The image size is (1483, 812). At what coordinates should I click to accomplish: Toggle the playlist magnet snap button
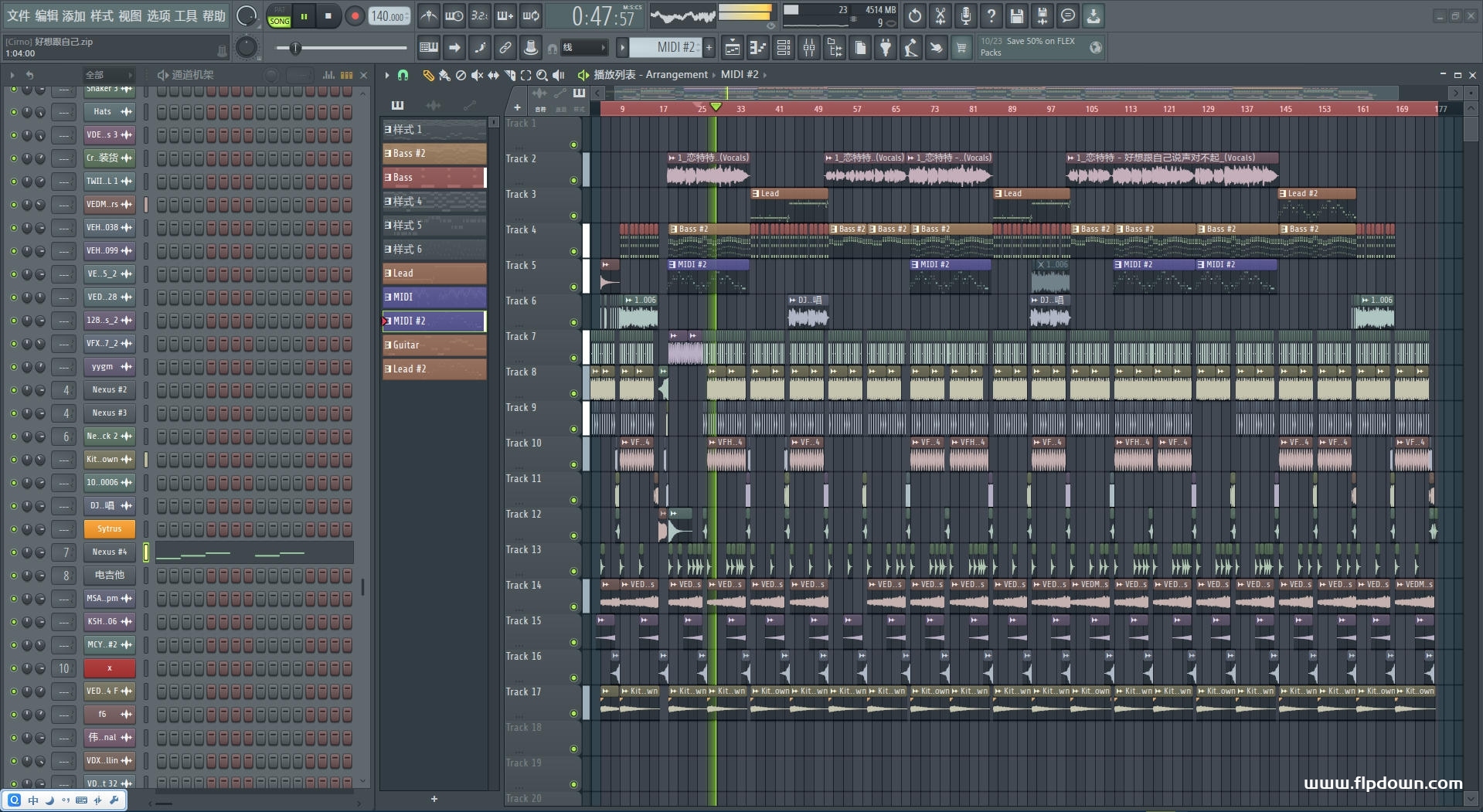coord(403,75)
